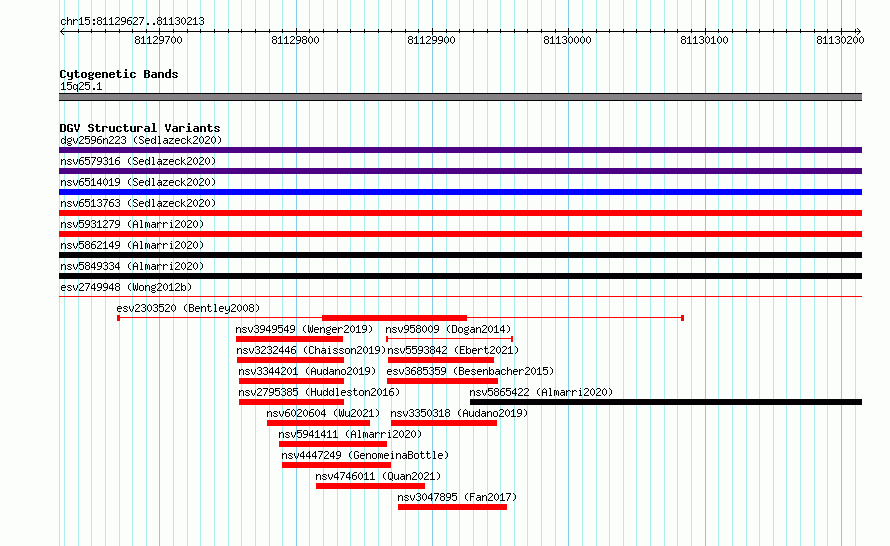Click the red bar under nsv2795385
890x546 pixels.
(x=291, y=402)
